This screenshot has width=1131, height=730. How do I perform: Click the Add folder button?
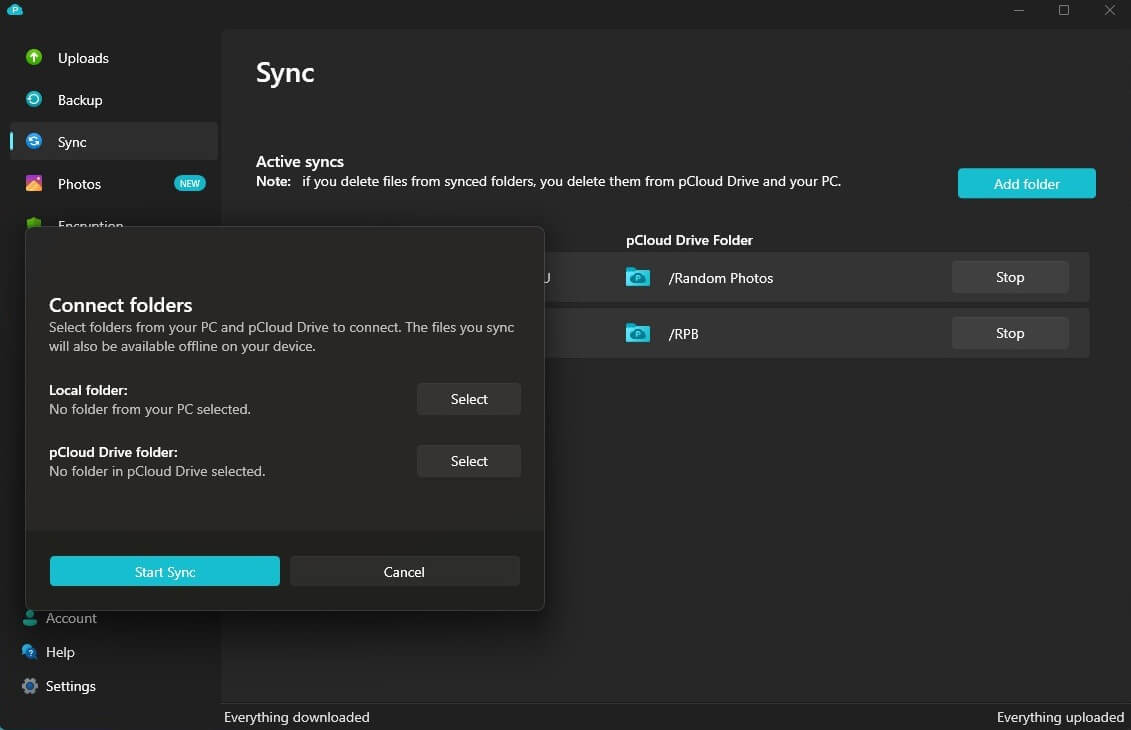[x=1026, y=183]
